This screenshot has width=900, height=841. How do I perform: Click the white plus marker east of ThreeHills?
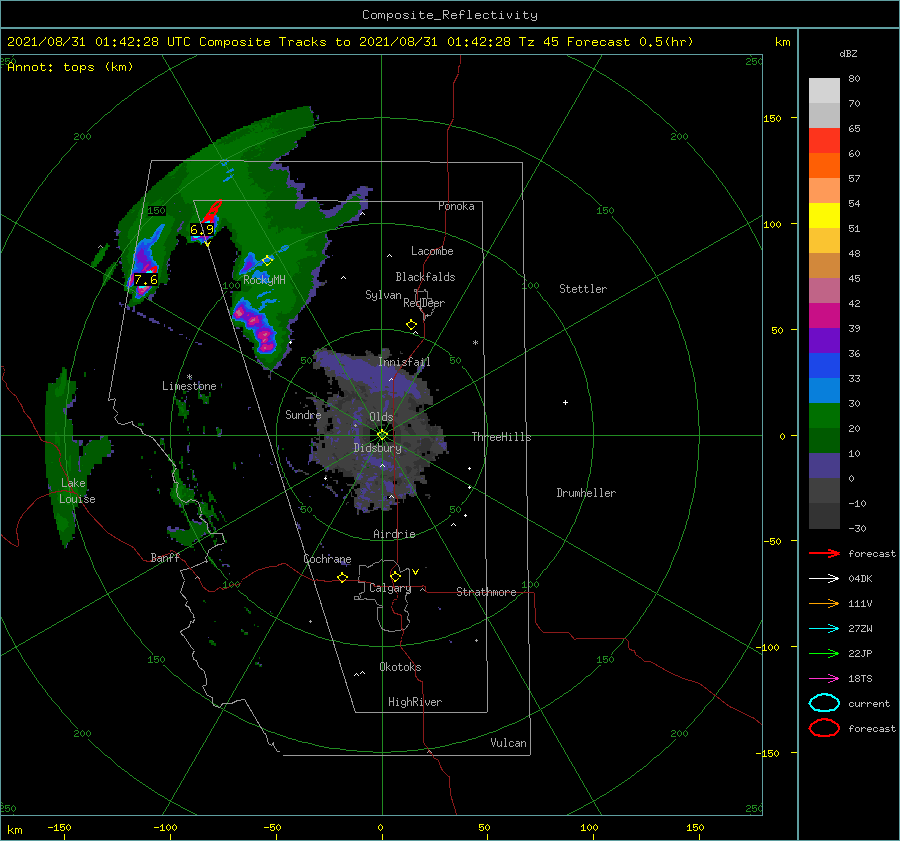(x=565, y=402)
